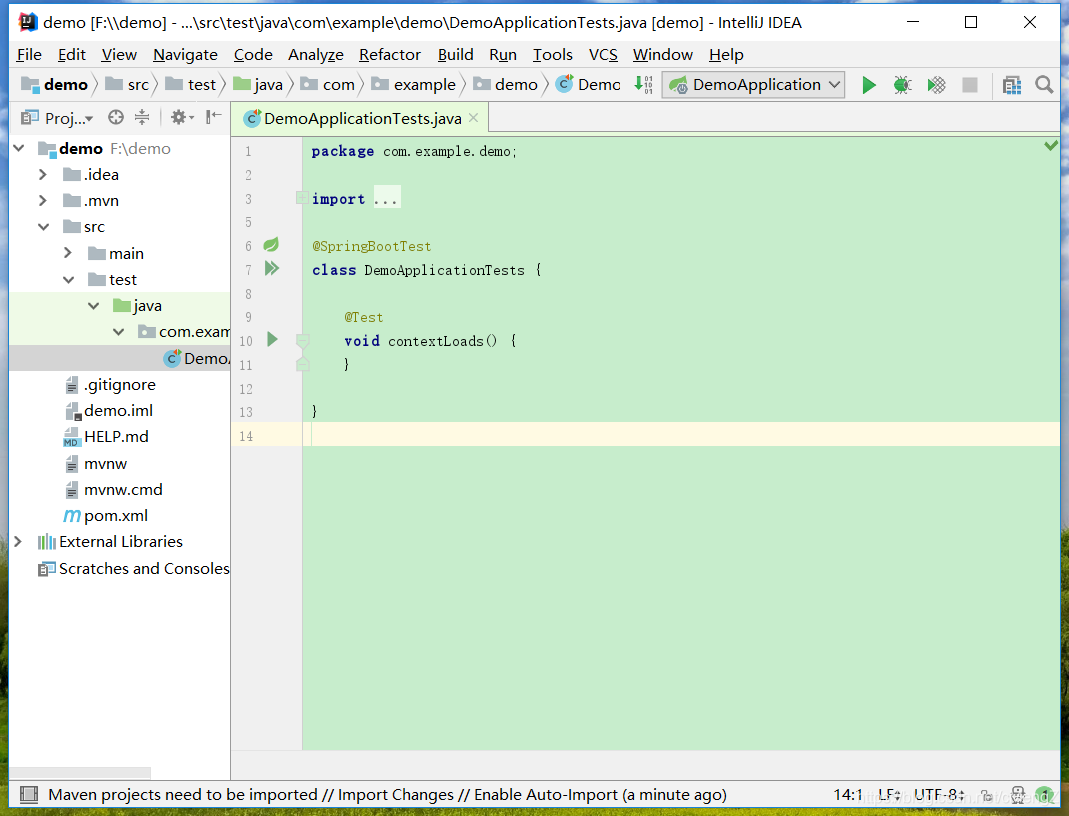Screen dimensions: 1069x816
Task: Start debug session with bug icon
Action: point(902,85)
